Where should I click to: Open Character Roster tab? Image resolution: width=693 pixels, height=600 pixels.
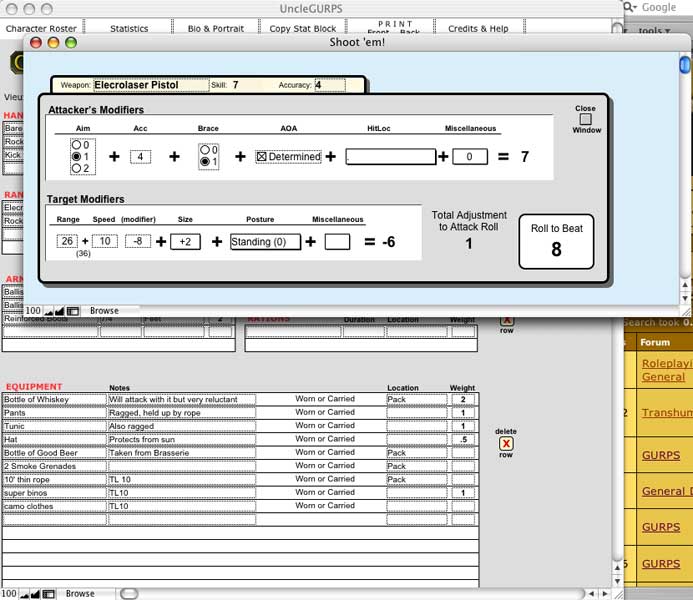[41, 28]
